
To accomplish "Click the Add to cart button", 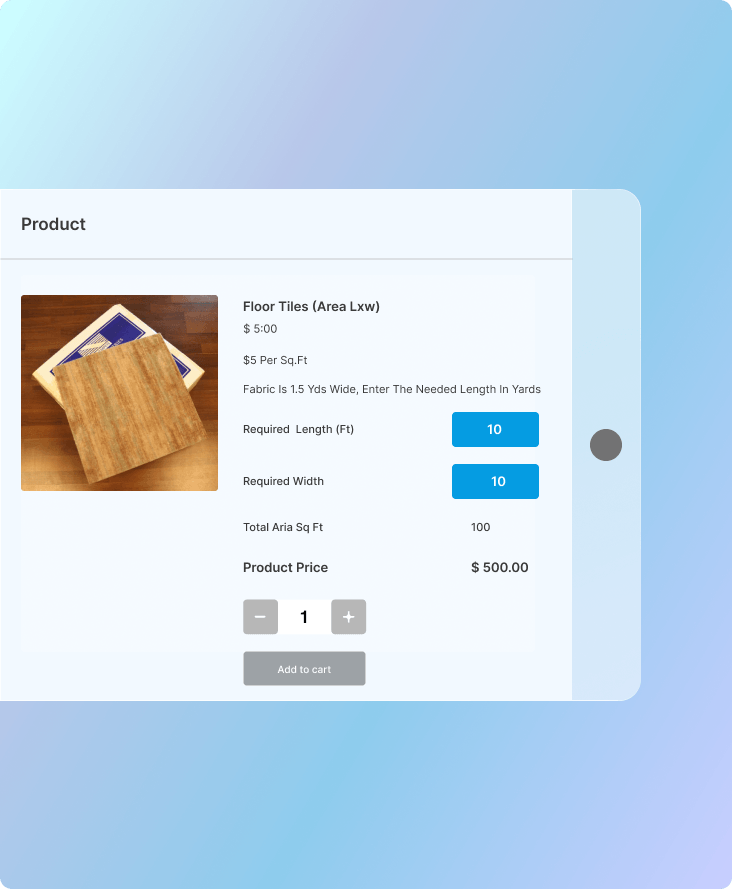I will tap(304, 668).
